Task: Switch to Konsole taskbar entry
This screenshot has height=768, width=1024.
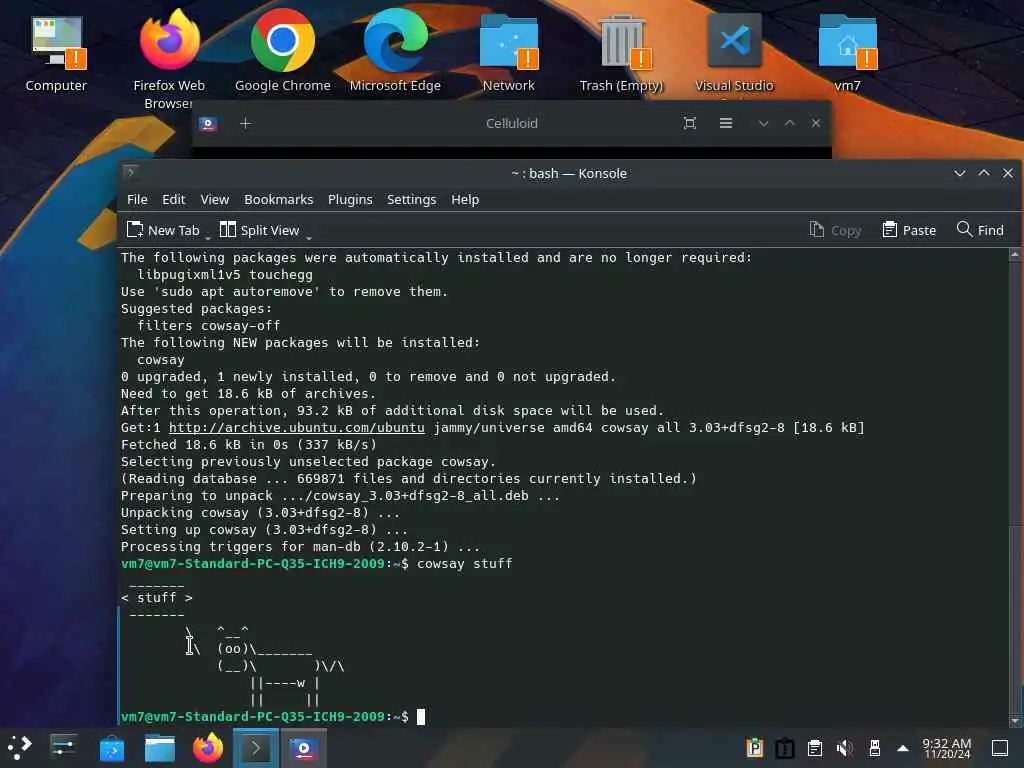Action: 256,748
